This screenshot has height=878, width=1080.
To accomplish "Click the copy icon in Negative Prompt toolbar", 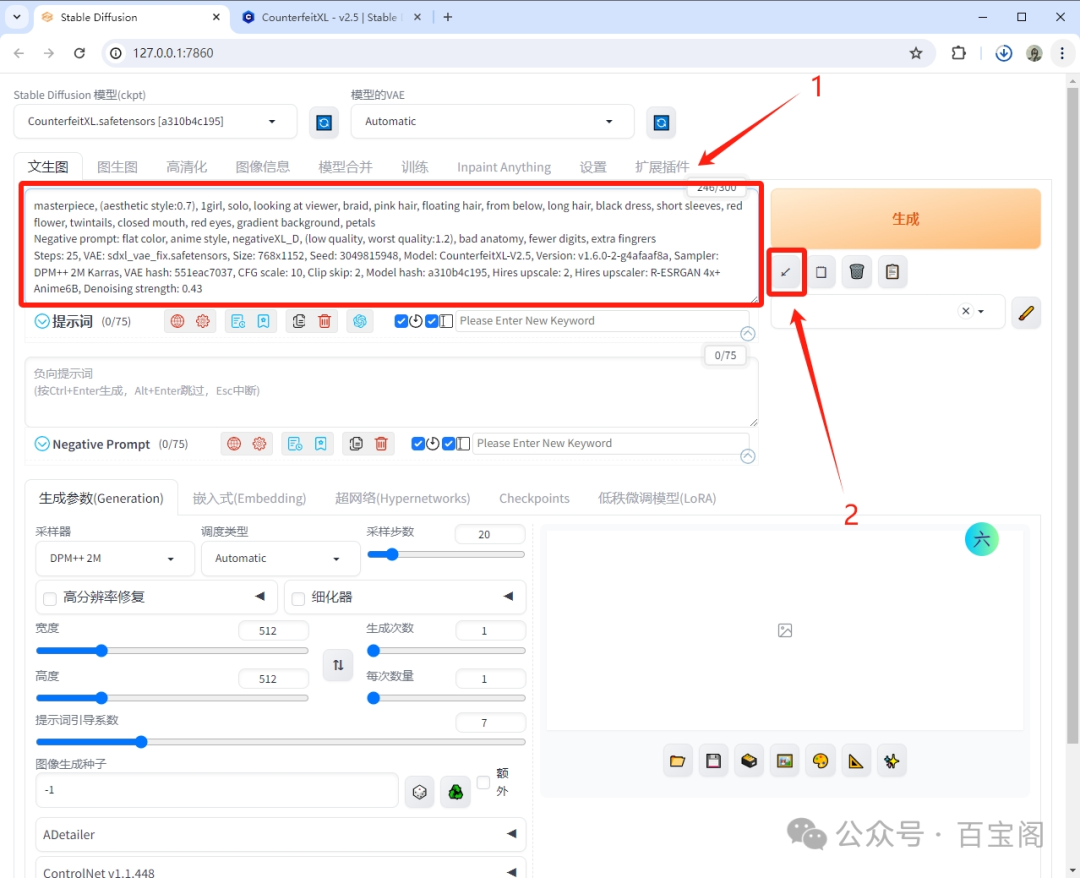I will [356, 444].
